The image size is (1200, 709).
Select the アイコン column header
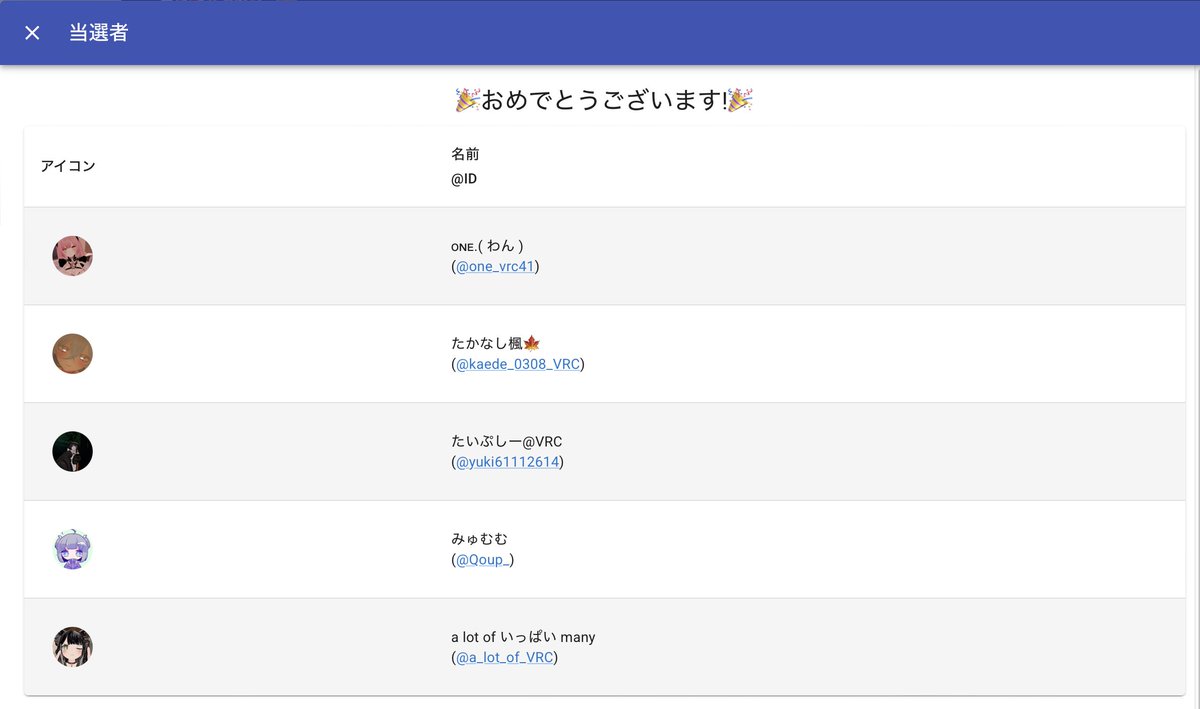click(x=68, y=166)
